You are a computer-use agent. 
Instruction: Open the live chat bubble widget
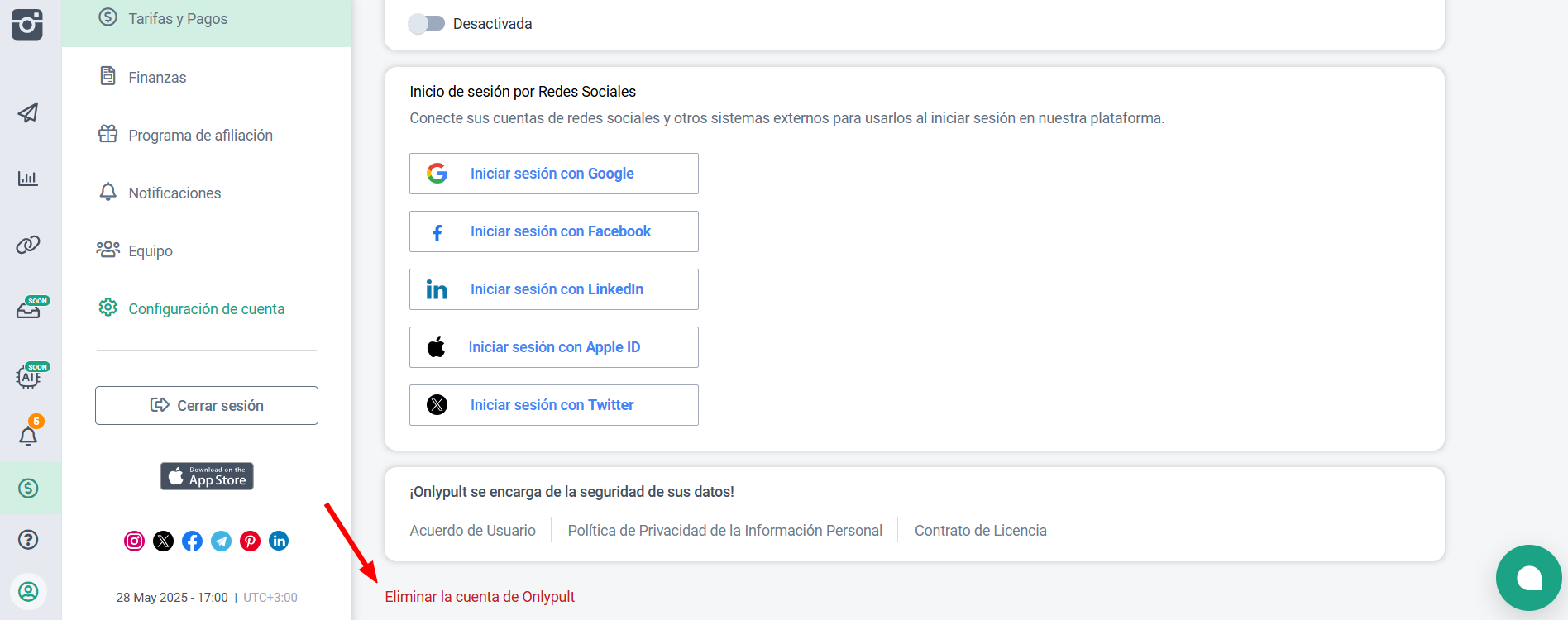tap(1528, 578)
